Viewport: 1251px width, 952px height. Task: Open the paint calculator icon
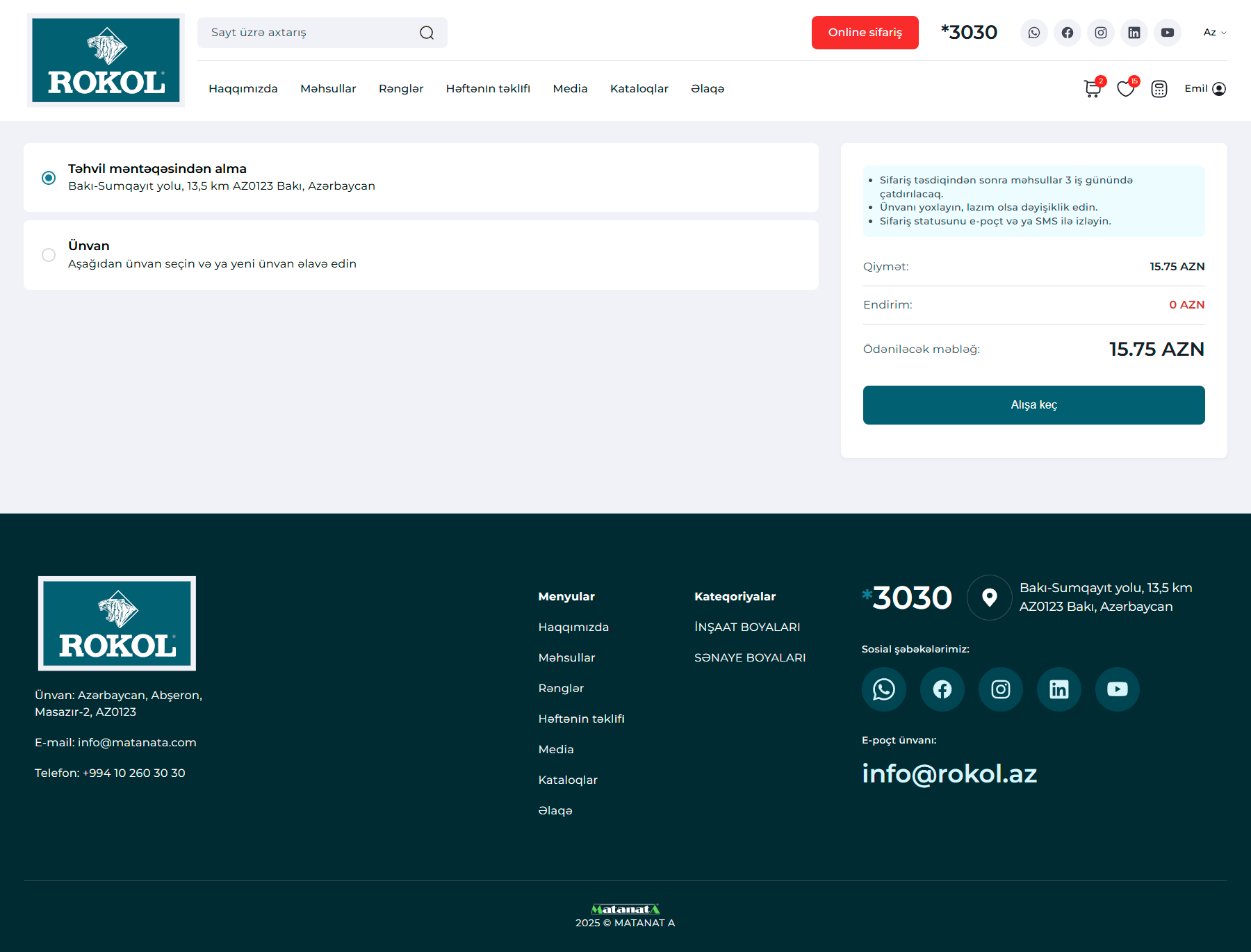[1159, 89]
